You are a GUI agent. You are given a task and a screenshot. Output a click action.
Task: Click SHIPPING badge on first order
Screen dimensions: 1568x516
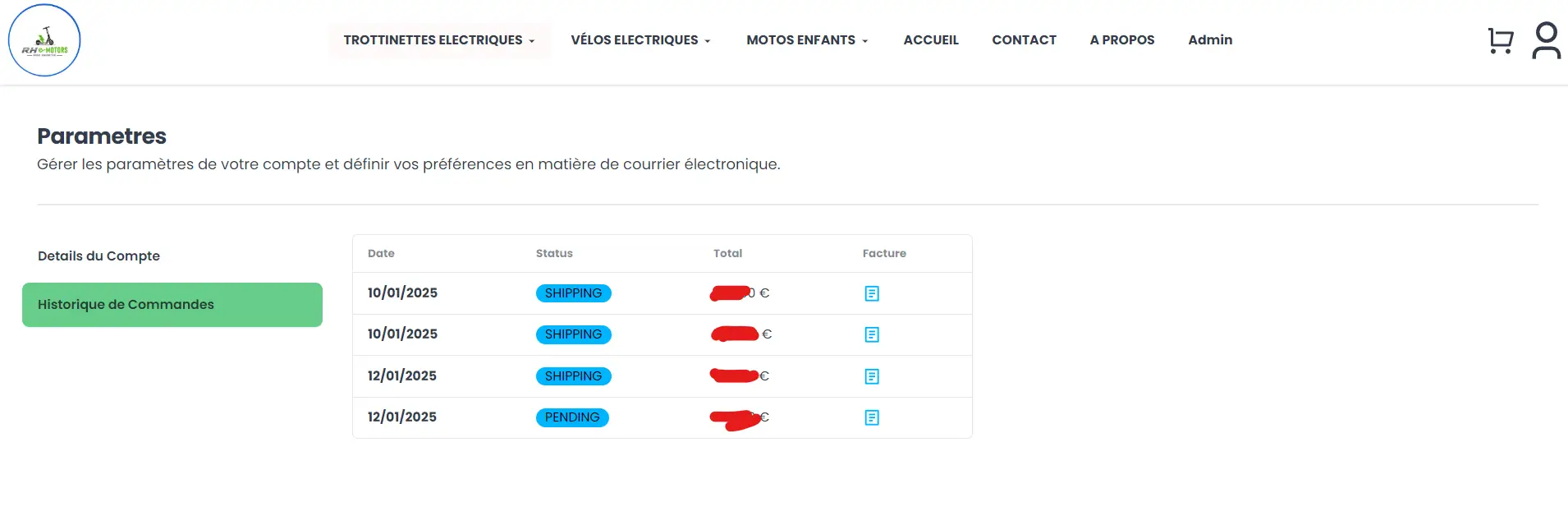click(573, 293)
